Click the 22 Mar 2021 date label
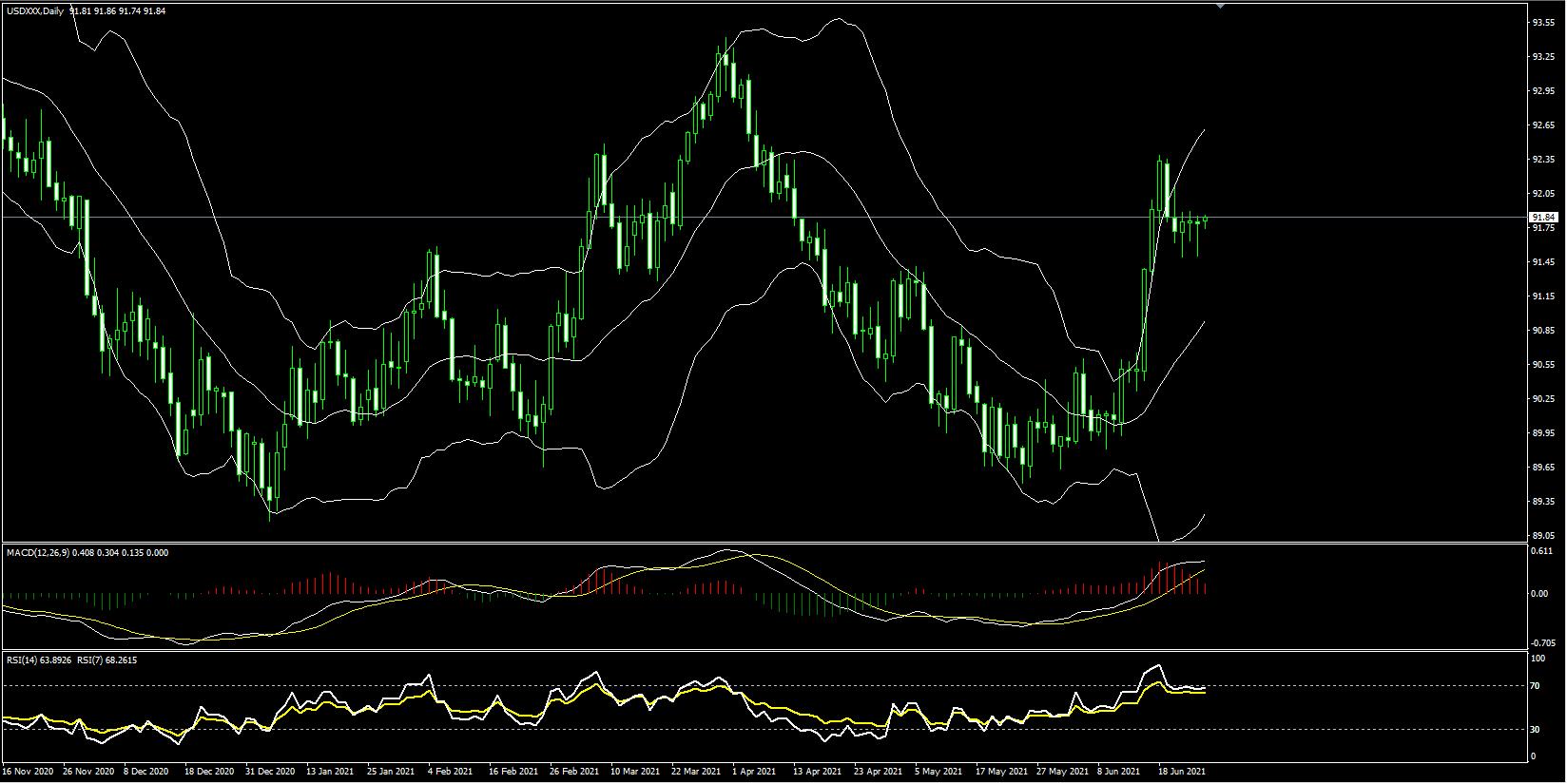Image resolution: width=1567 pixels, height=784 pixels. [695, 772]
